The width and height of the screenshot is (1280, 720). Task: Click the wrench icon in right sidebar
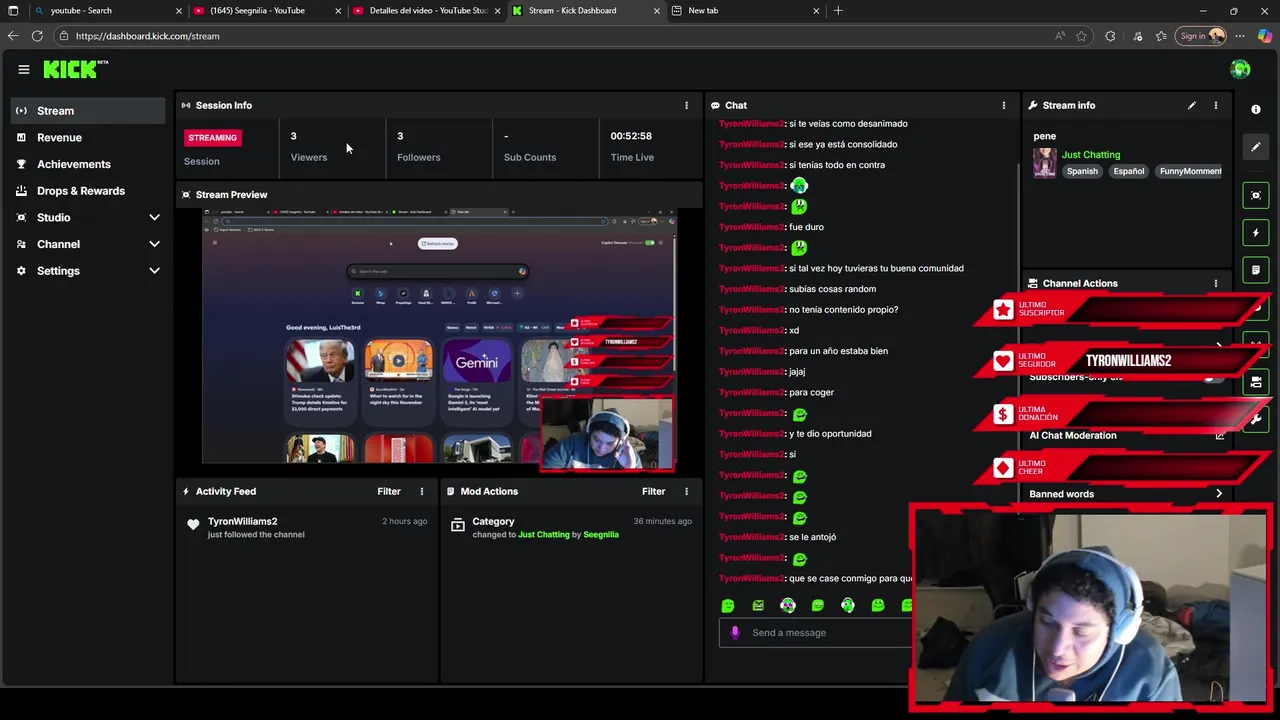tap(1256, 420)
